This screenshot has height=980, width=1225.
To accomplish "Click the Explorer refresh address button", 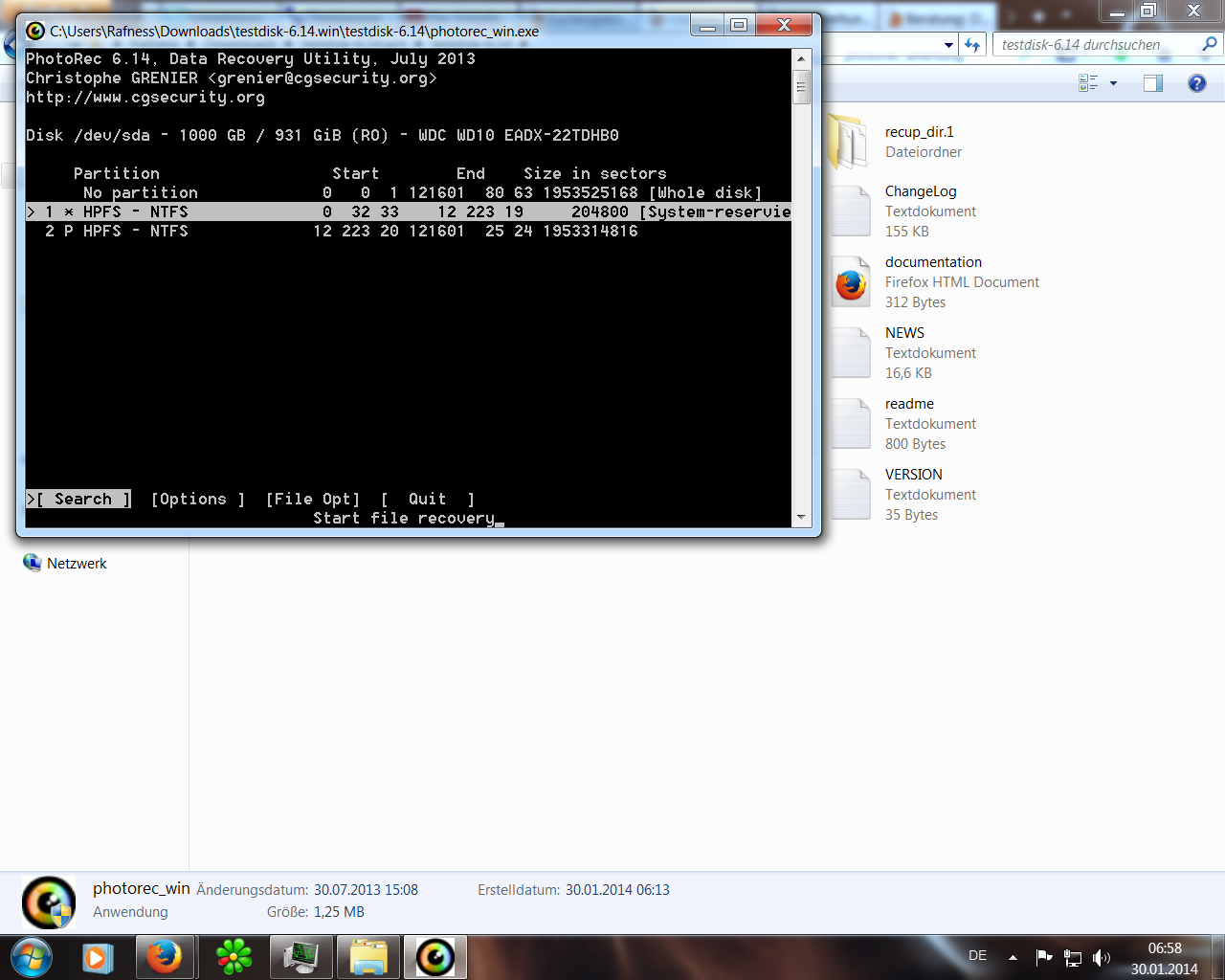I will click(x=973, y=45).
